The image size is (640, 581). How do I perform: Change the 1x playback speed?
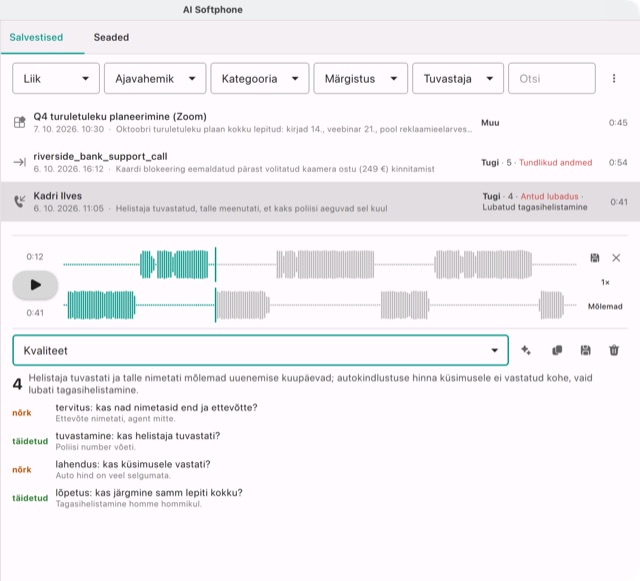[x=605, y=282]
